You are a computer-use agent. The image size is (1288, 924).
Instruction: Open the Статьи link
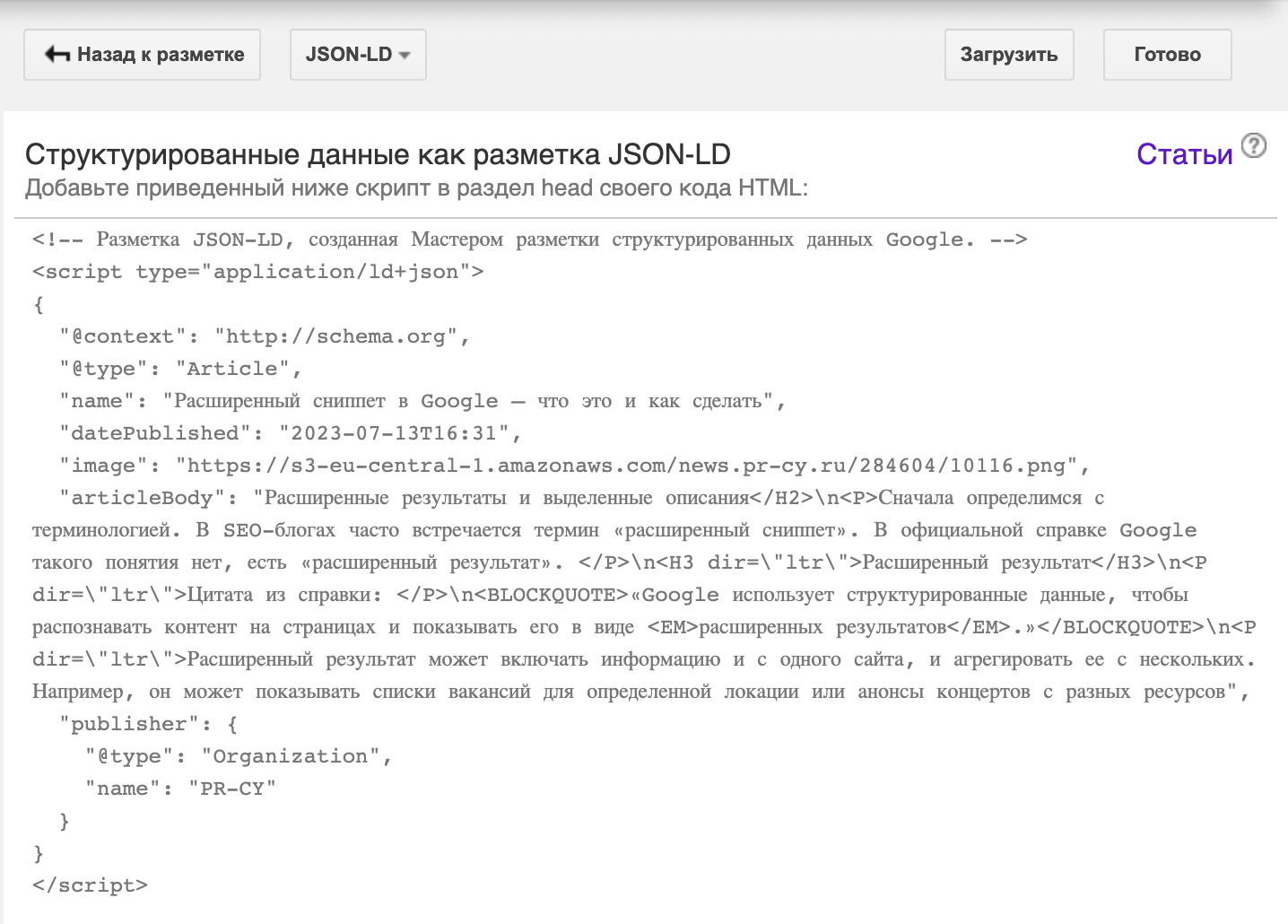pos(1184,154)
